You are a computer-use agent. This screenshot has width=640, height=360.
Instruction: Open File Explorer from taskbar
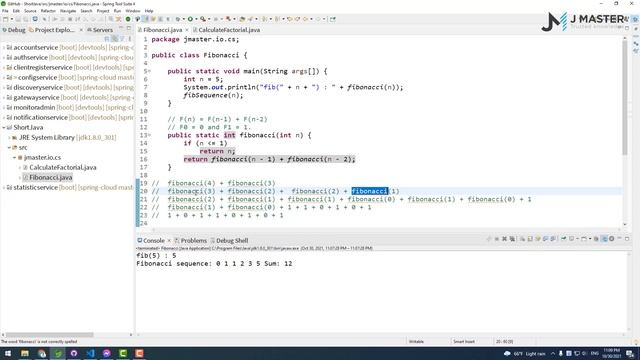[x=24, y=353]
